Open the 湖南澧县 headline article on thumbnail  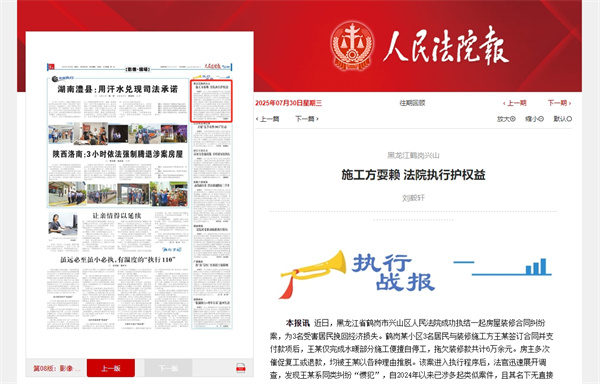pos(117,89)
